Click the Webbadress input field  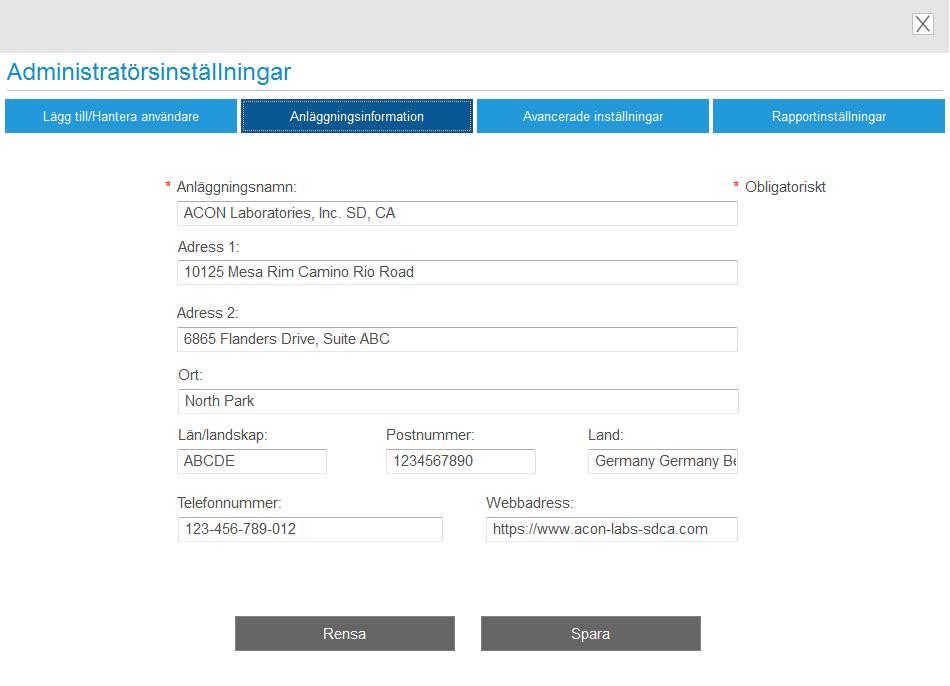click(612, 529)
